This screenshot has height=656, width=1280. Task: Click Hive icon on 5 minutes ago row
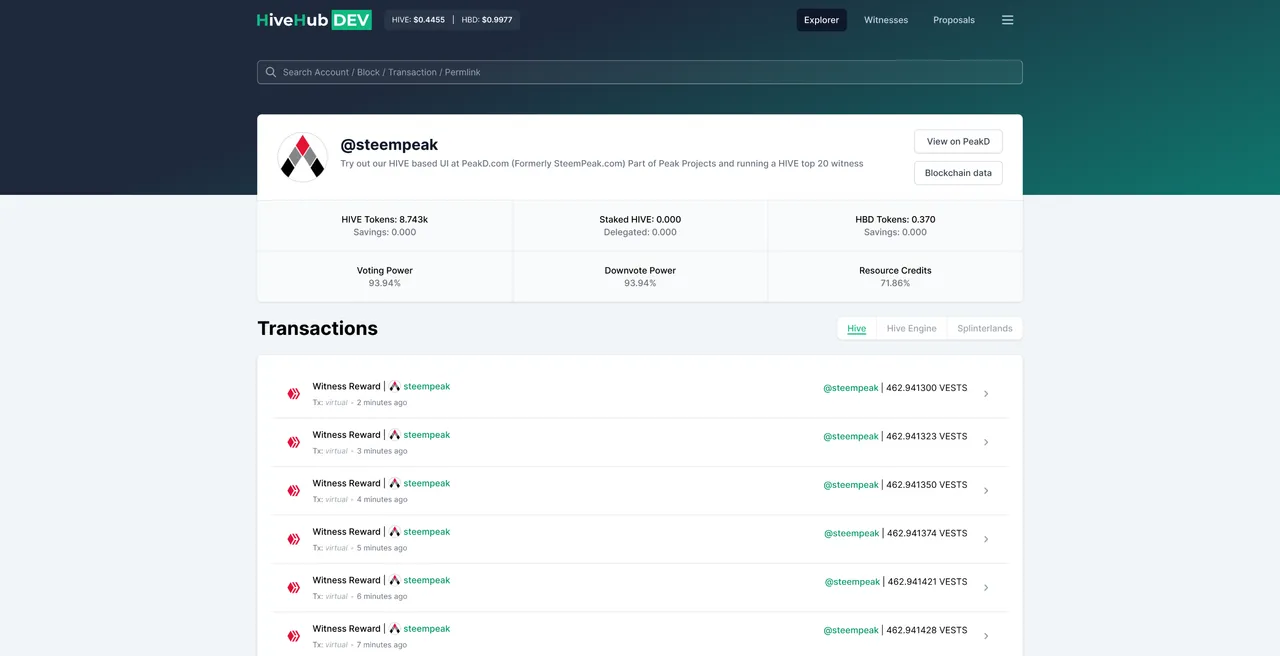point(294,539)
